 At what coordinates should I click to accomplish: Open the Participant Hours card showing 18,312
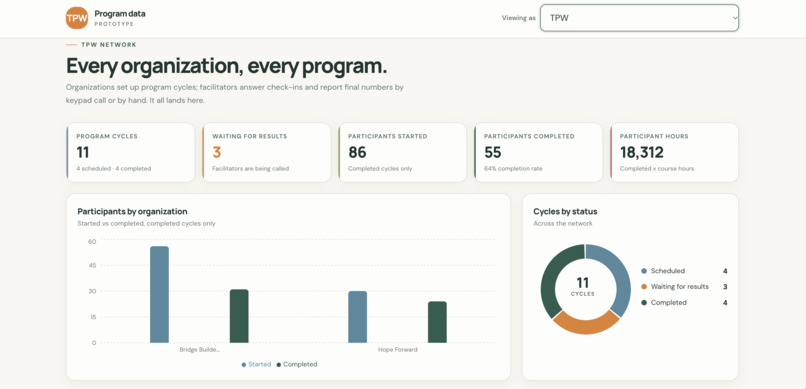pos(674,152)
